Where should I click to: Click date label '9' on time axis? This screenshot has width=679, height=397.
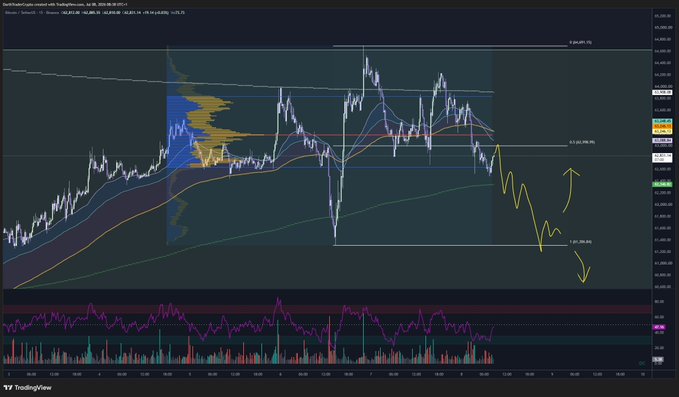(x=552, y=374)
